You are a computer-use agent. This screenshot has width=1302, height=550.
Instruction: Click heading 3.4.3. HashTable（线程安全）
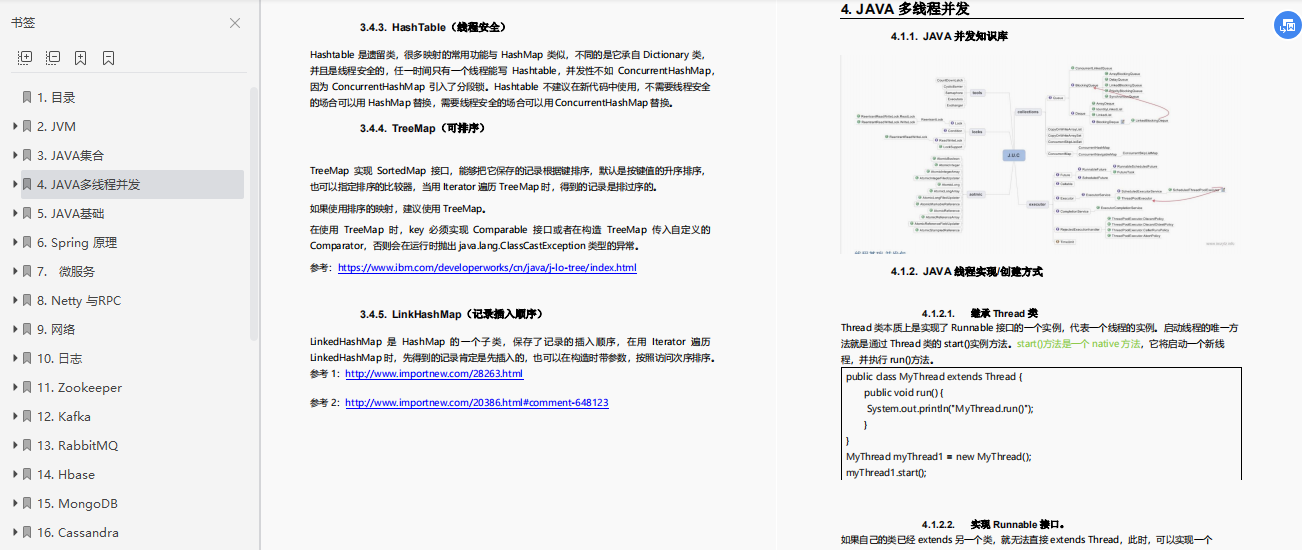[433, 27]
